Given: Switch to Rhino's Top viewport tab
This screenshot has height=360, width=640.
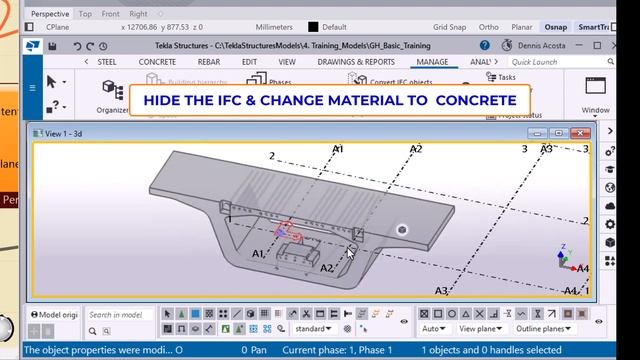Looking at the screenshot, I should point(85,14).
